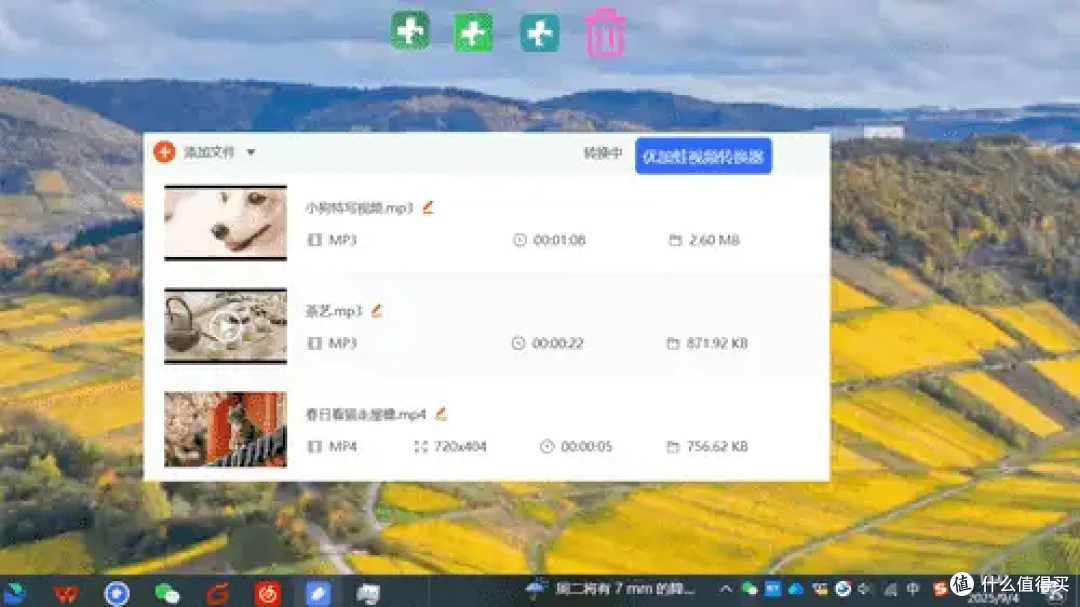Image resolution: width=1080 pixels, height=607 pixels.
Task: Play the tea set video thumbnail
Action: (x=225, y=326)
